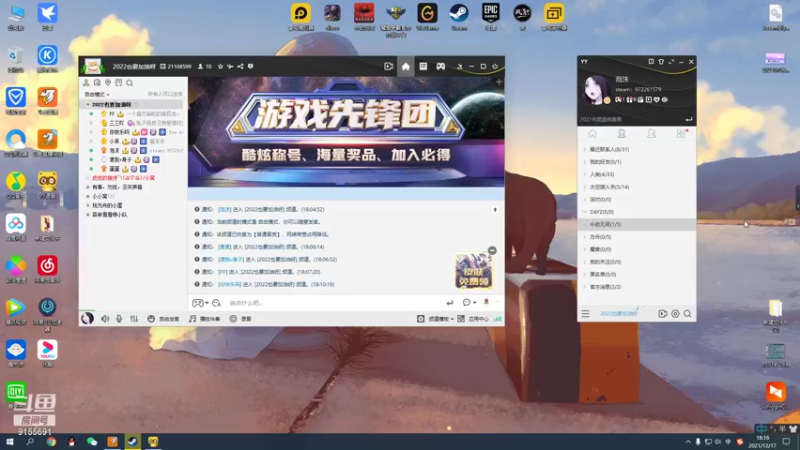Viewport: 800px width, 450px height.
Task: Open the game controller dropdown beside the chat input
Action: point(200,303)
